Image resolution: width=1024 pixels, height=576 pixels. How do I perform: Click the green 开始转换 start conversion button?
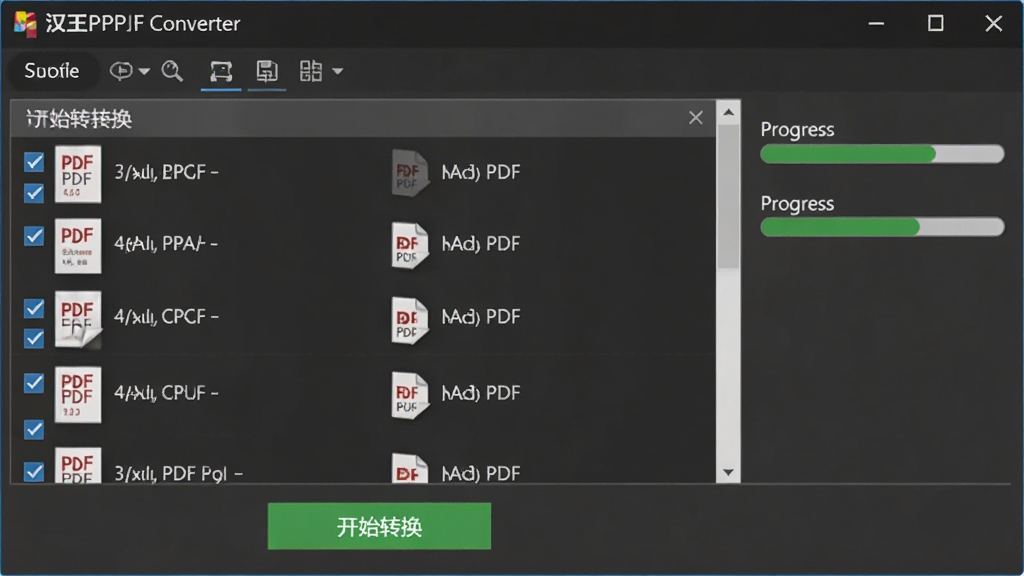click(379, 526)
